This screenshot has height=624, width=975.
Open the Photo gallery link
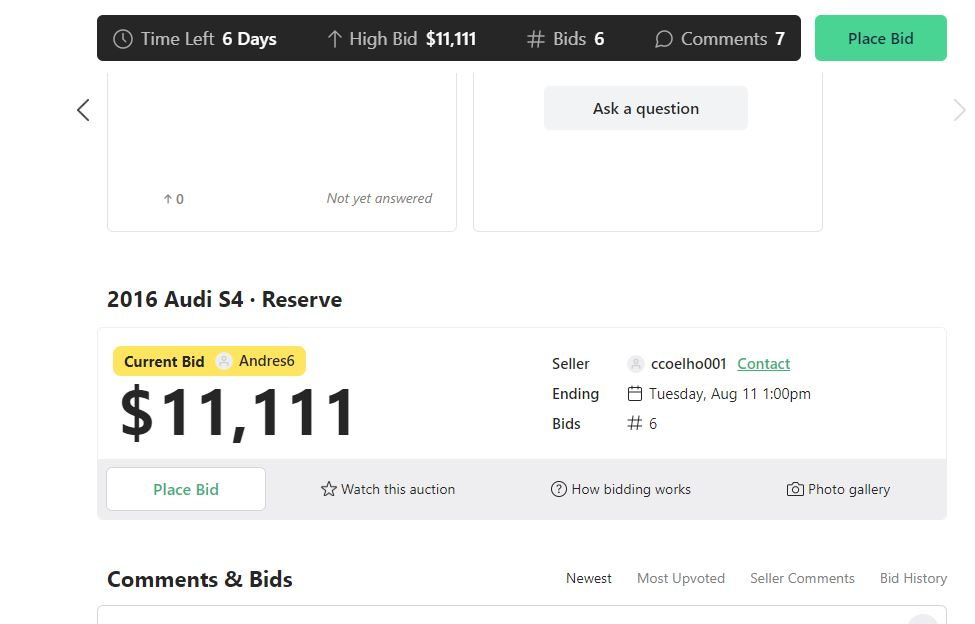tap(849, 489)
